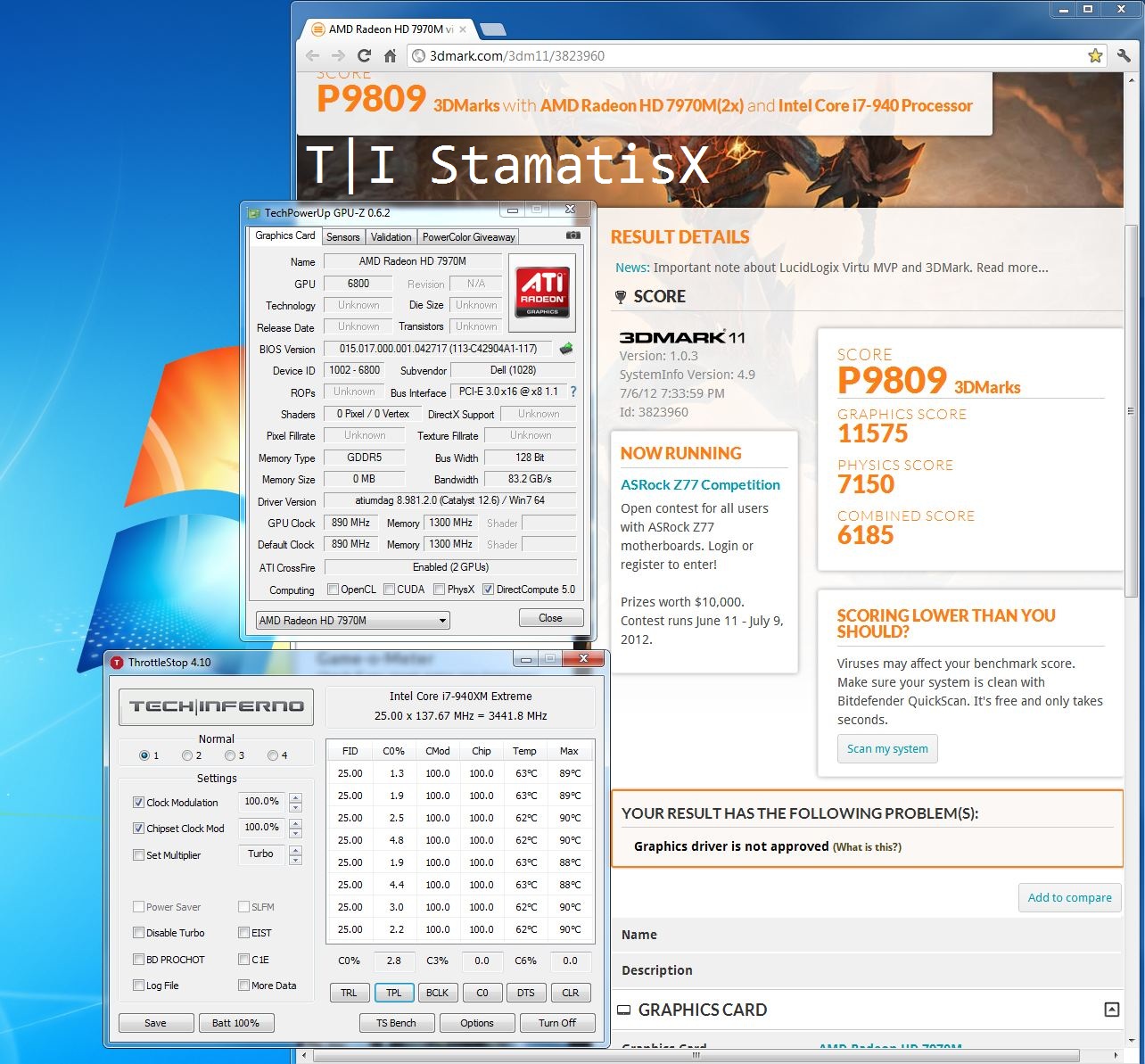Enable the C1E checkbox
Viewport: 1145px width, 1064px height.
click(243, 960)
